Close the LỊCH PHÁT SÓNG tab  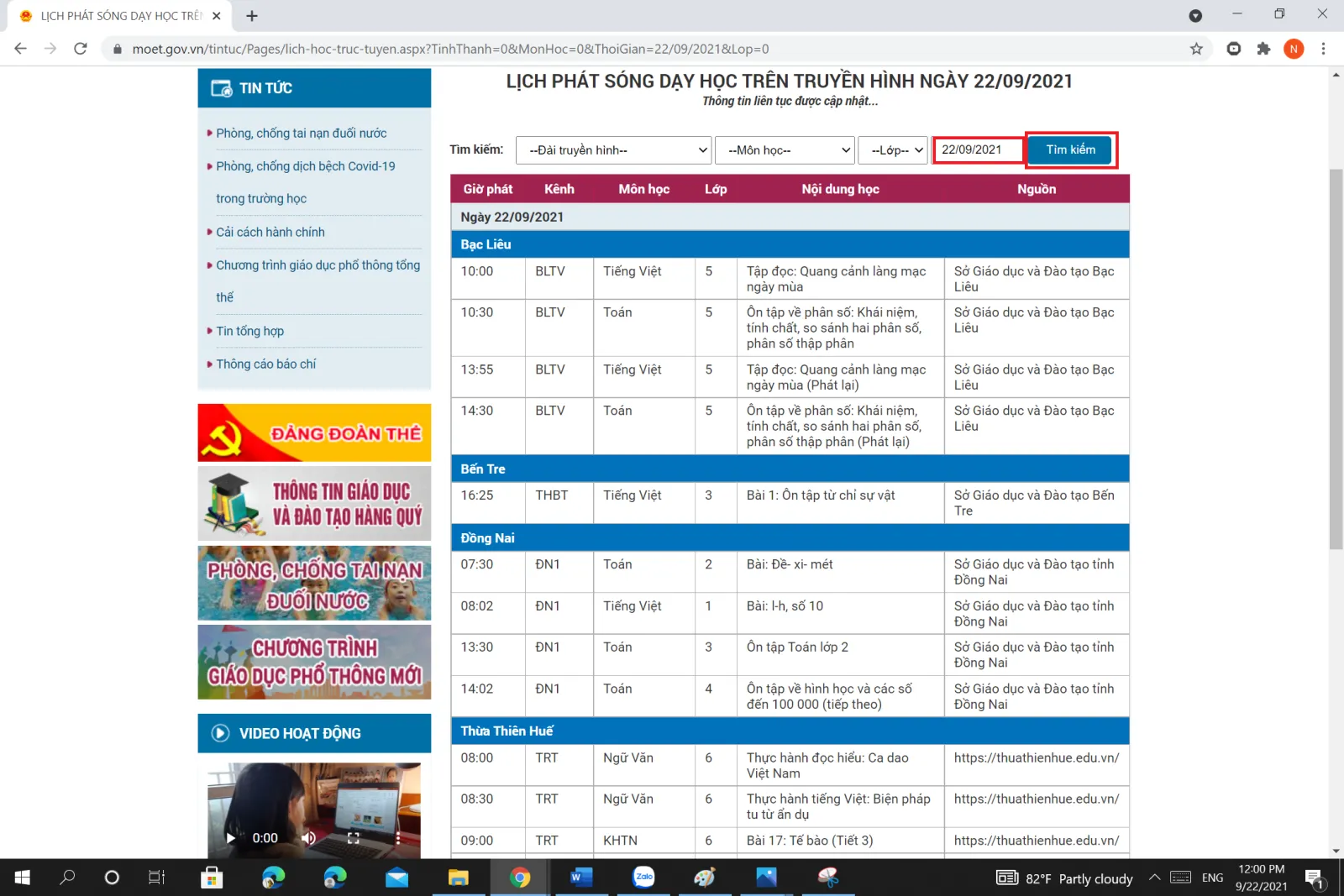tap(217, 16)
